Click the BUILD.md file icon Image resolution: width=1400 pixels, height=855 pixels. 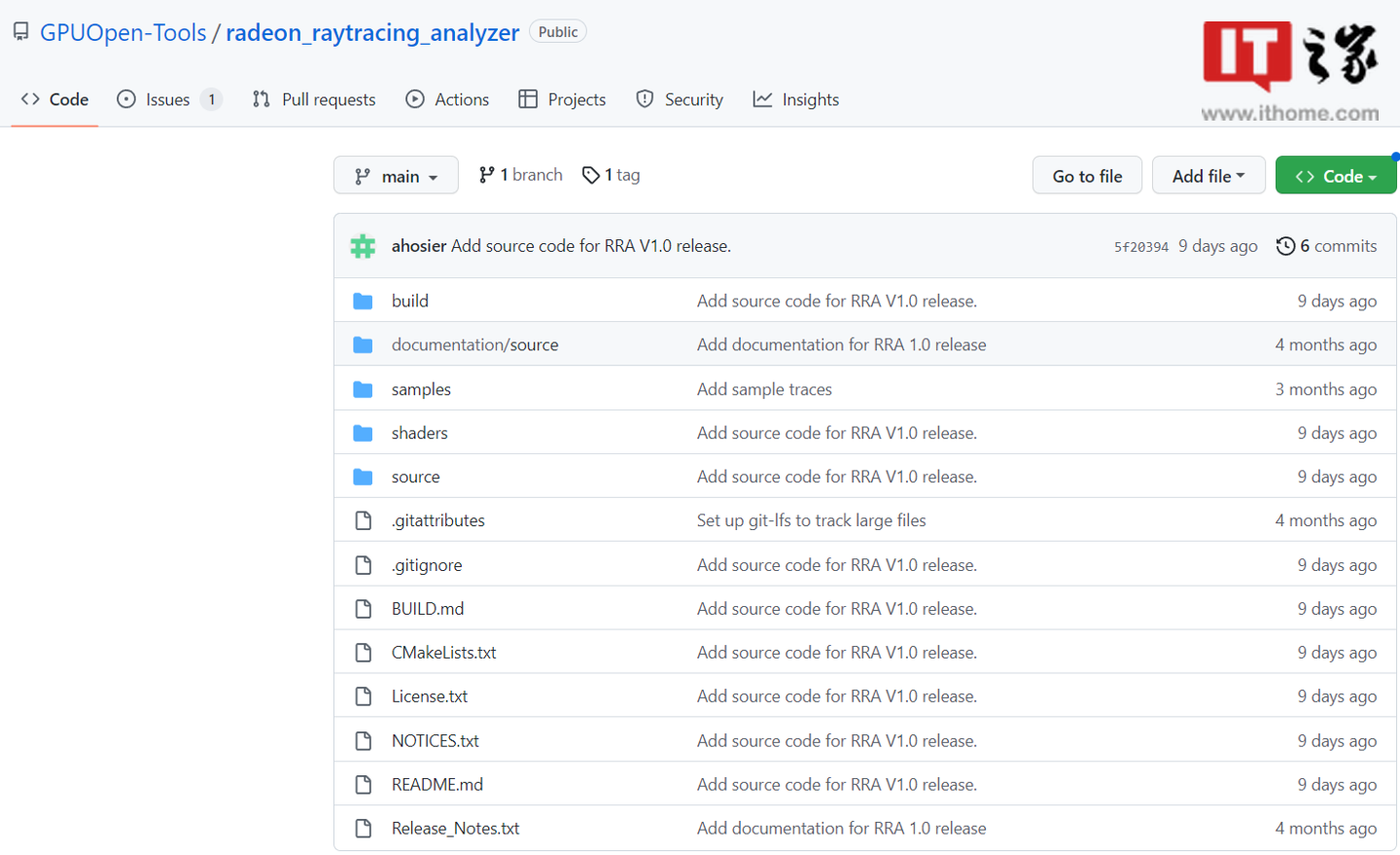pyautogui.click(x=364, y=609)
